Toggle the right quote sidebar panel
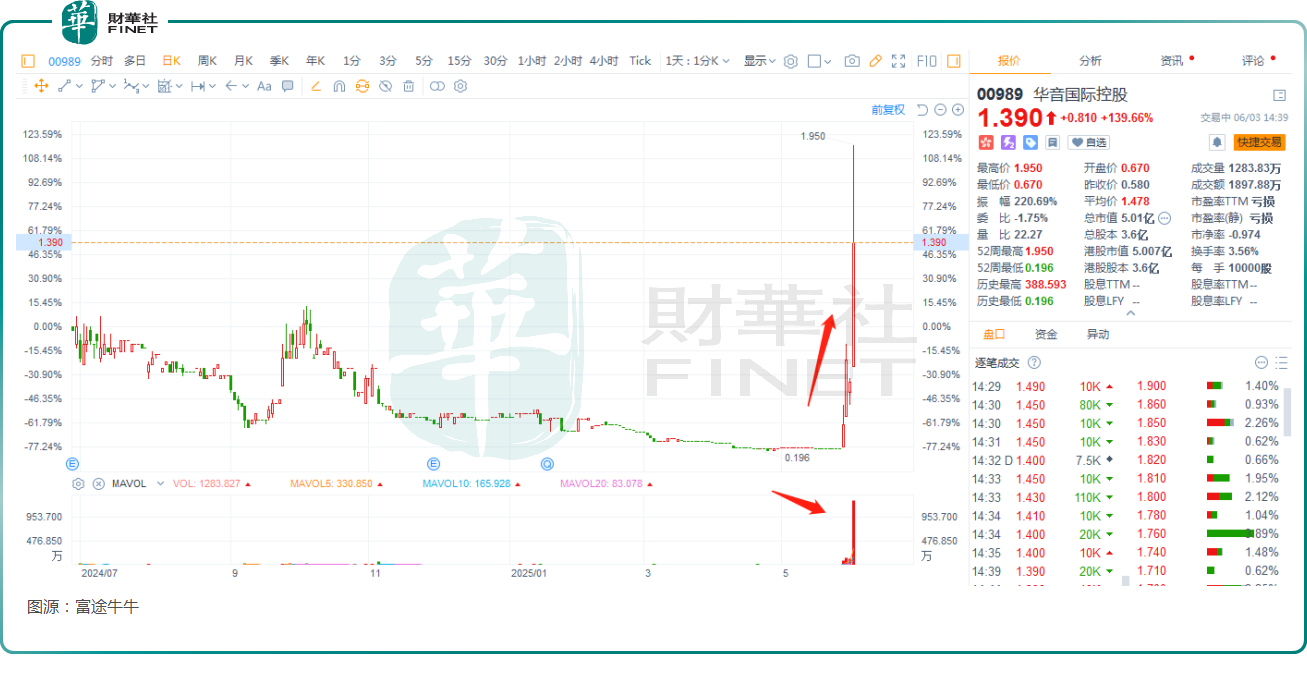The image size is (1307, 674). point(953,61)
